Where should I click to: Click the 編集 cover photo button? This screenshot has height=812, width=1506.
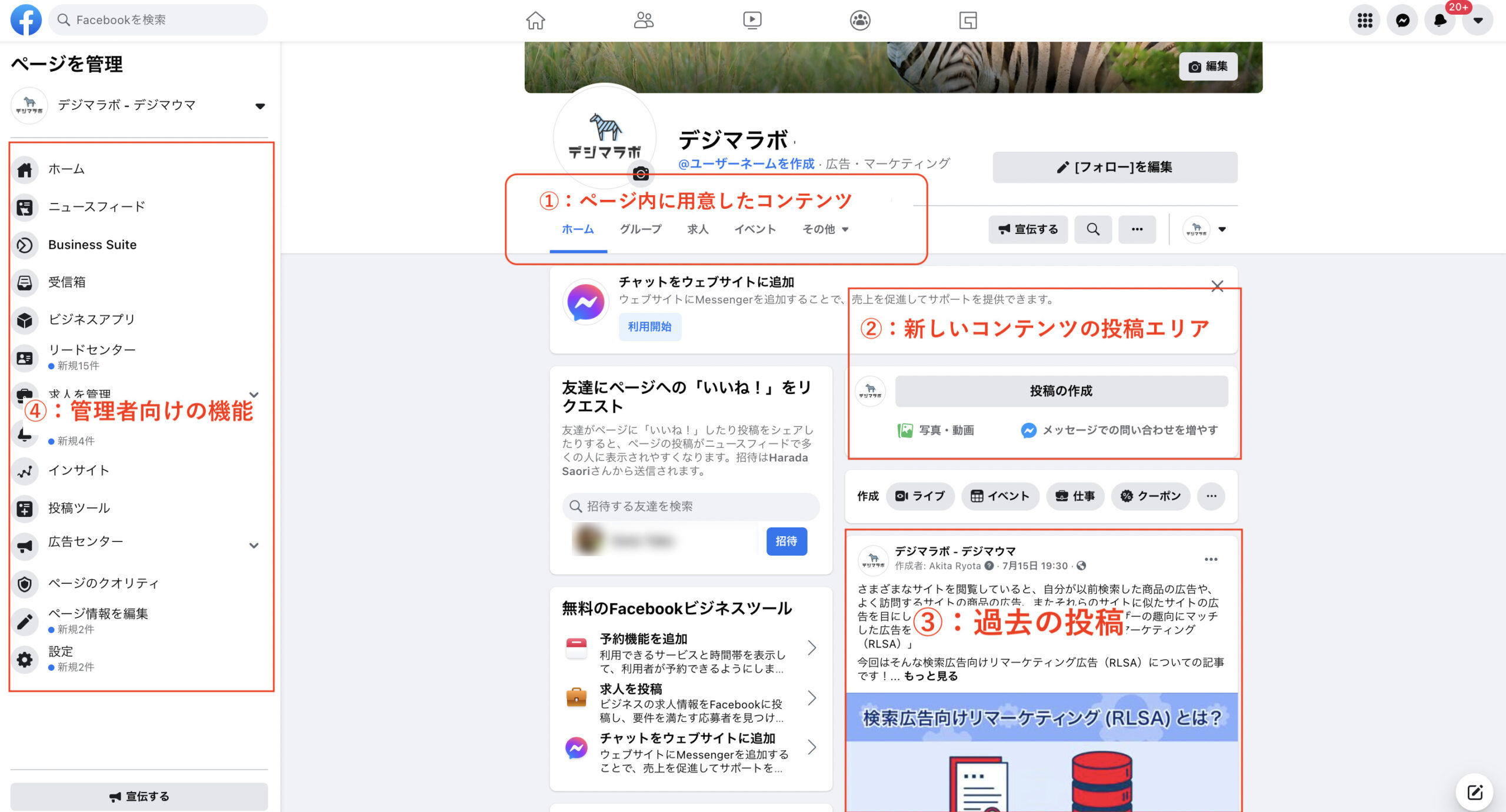click(x=1208, y=66)
